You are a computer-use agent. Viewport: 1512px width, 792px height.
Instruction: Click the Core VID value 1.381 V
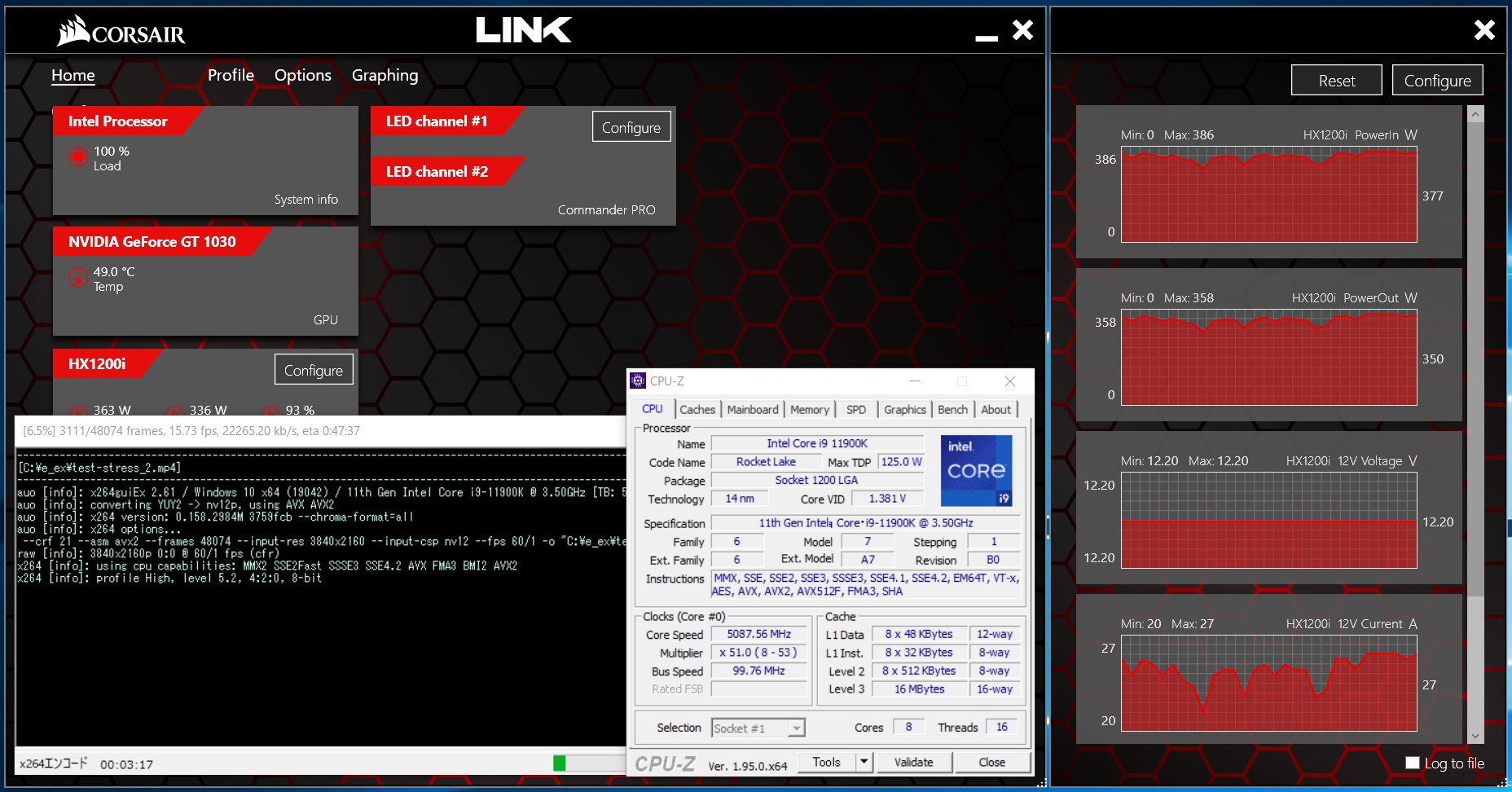(887, 498)
